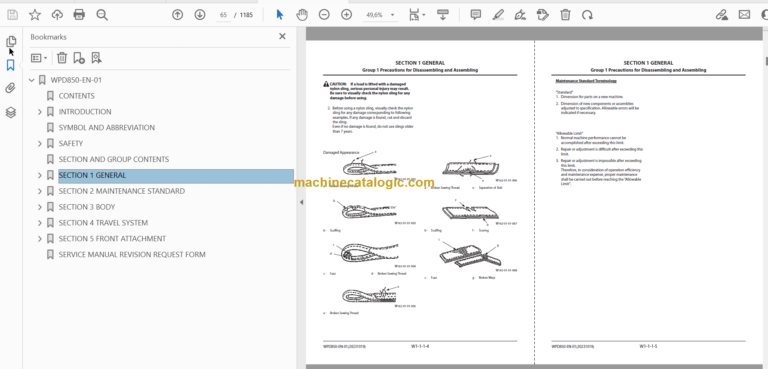
Task: Delete the selected bookmark with the trash icon
Action: (x=62, y=58)
